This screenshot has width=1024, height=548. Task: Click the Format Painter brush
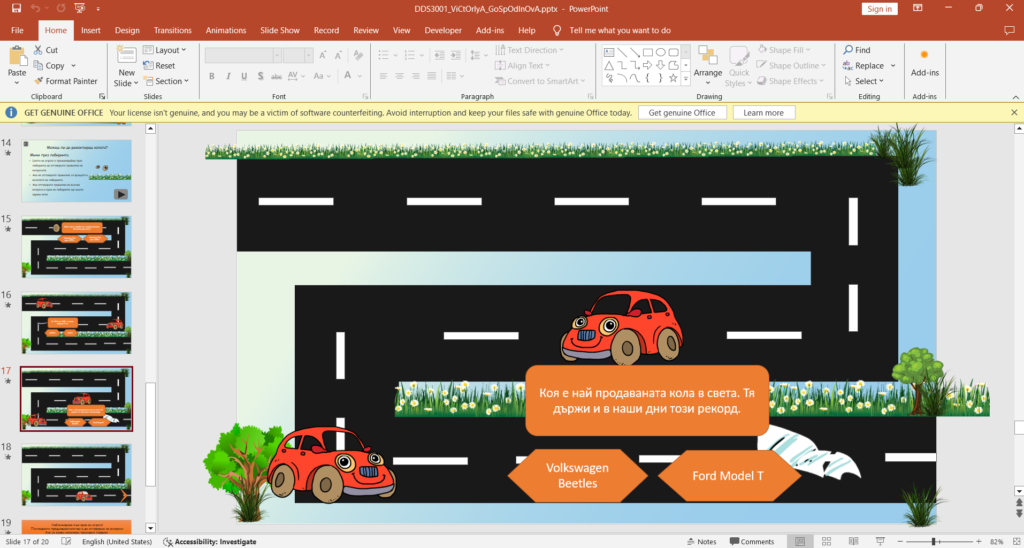tap(37, 81)
